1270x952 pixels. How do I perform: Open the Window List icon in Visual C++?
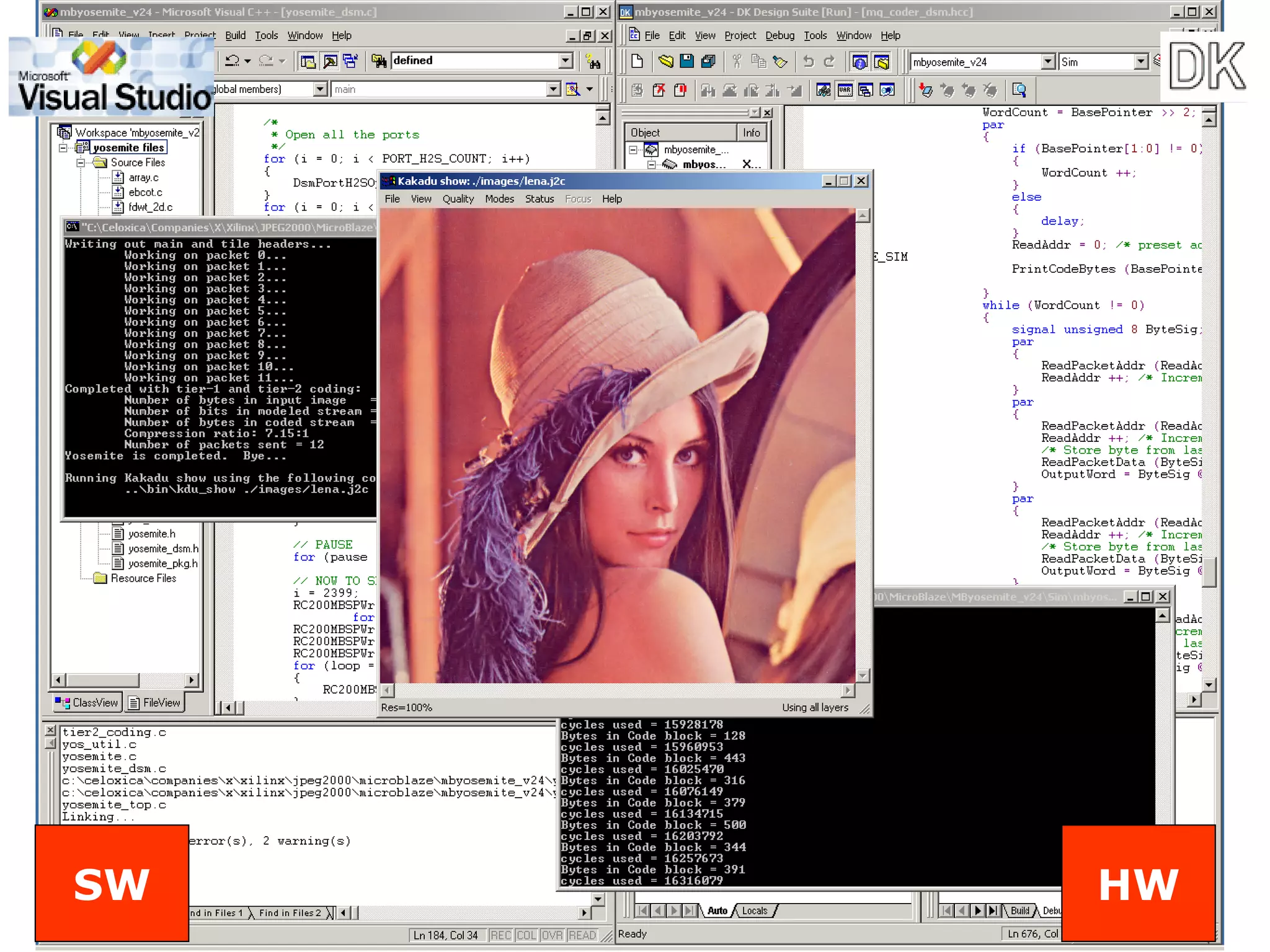click(x=350, y=61)
